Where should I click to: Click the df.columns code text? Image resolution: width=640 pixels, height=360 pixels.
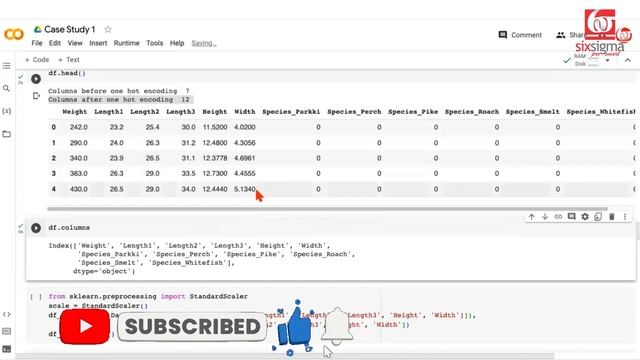pyautogui.click(x=69, y=228)
